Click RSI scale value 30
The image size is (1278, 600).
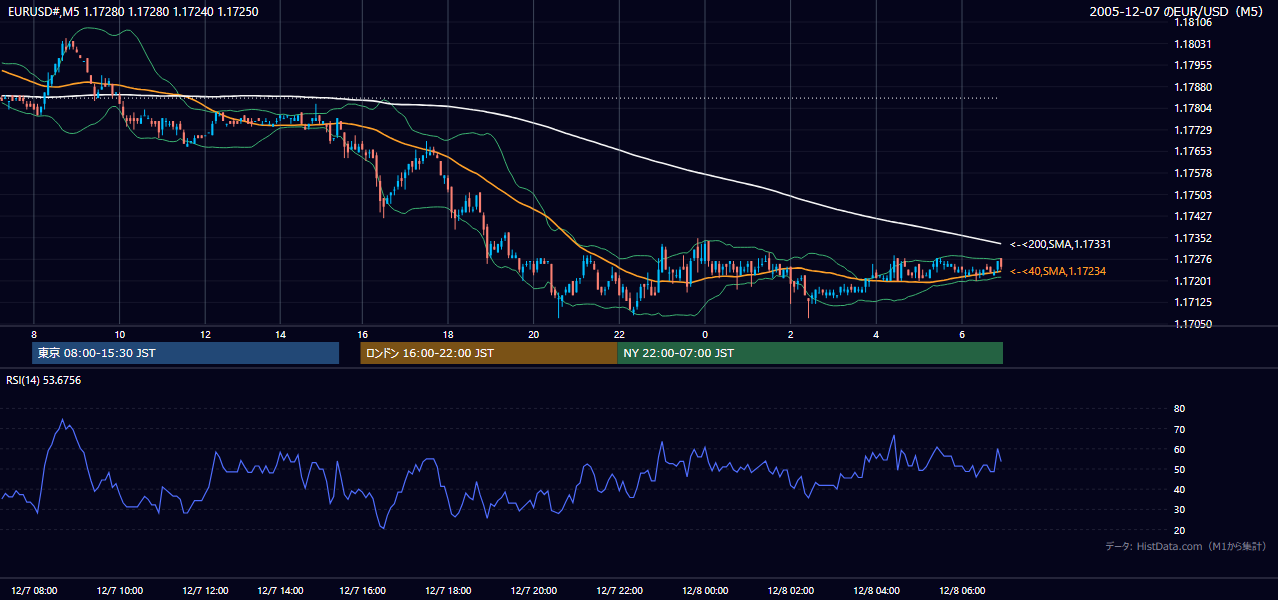(1179, 510)
